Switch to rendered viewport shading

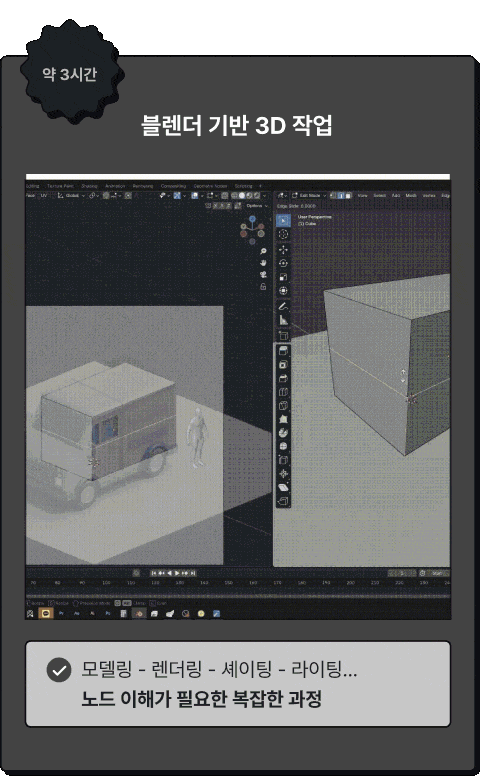[257, 196]
